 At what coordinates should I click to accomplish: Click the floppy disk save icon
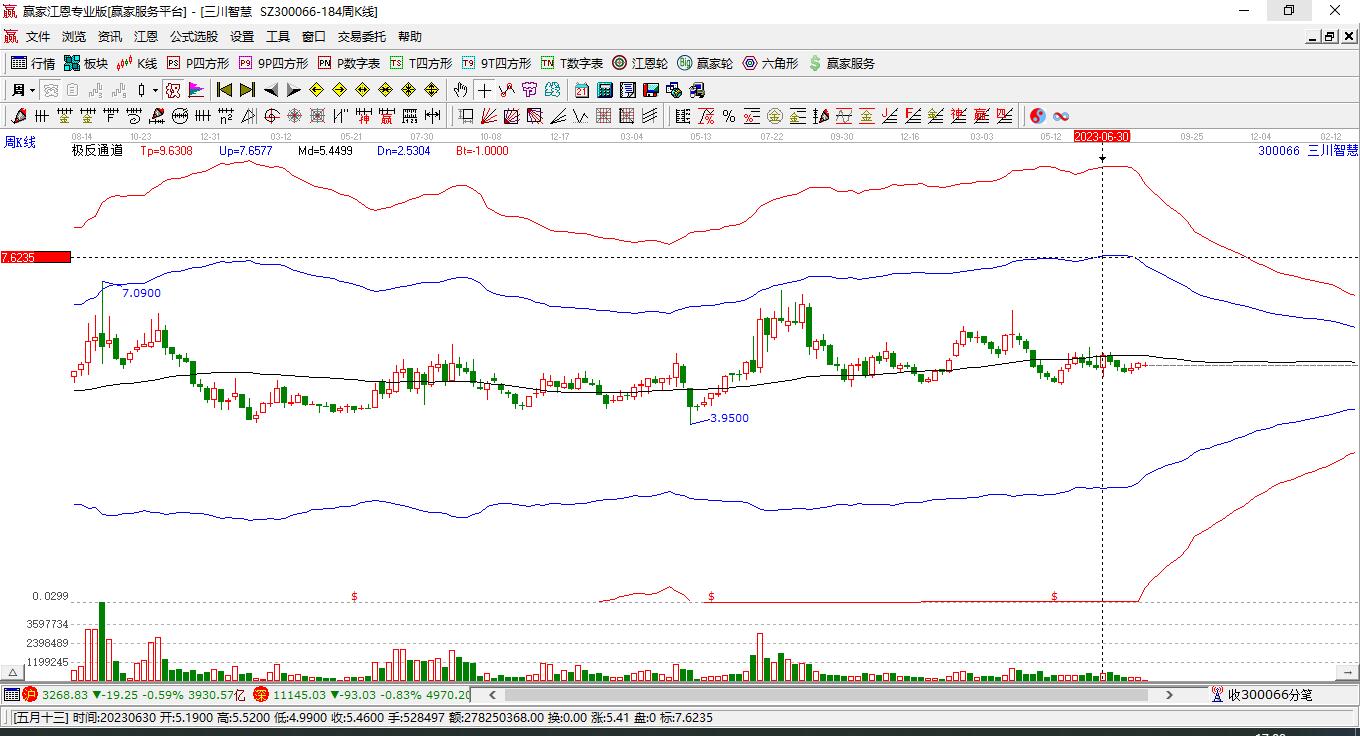(x=650, y=90)
